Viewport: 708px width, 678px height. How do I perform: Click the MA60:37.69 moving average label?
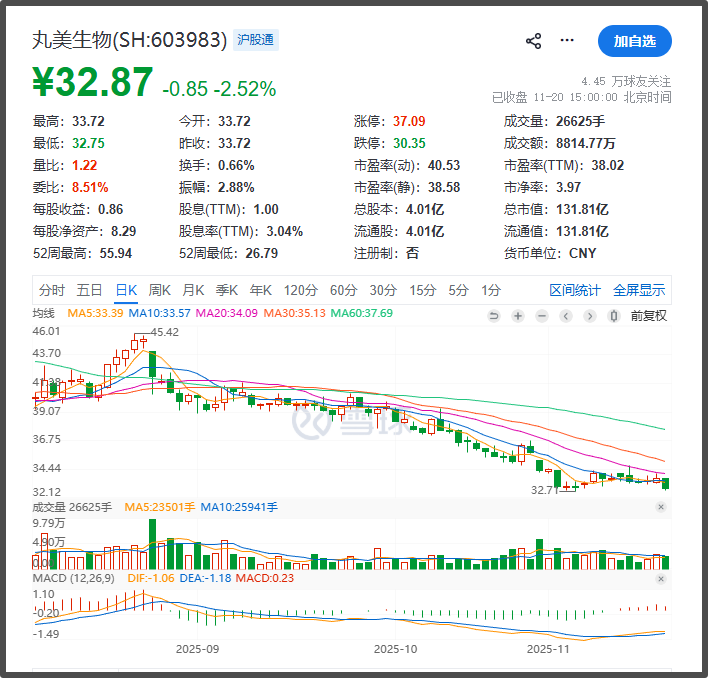tap(362, 313)
